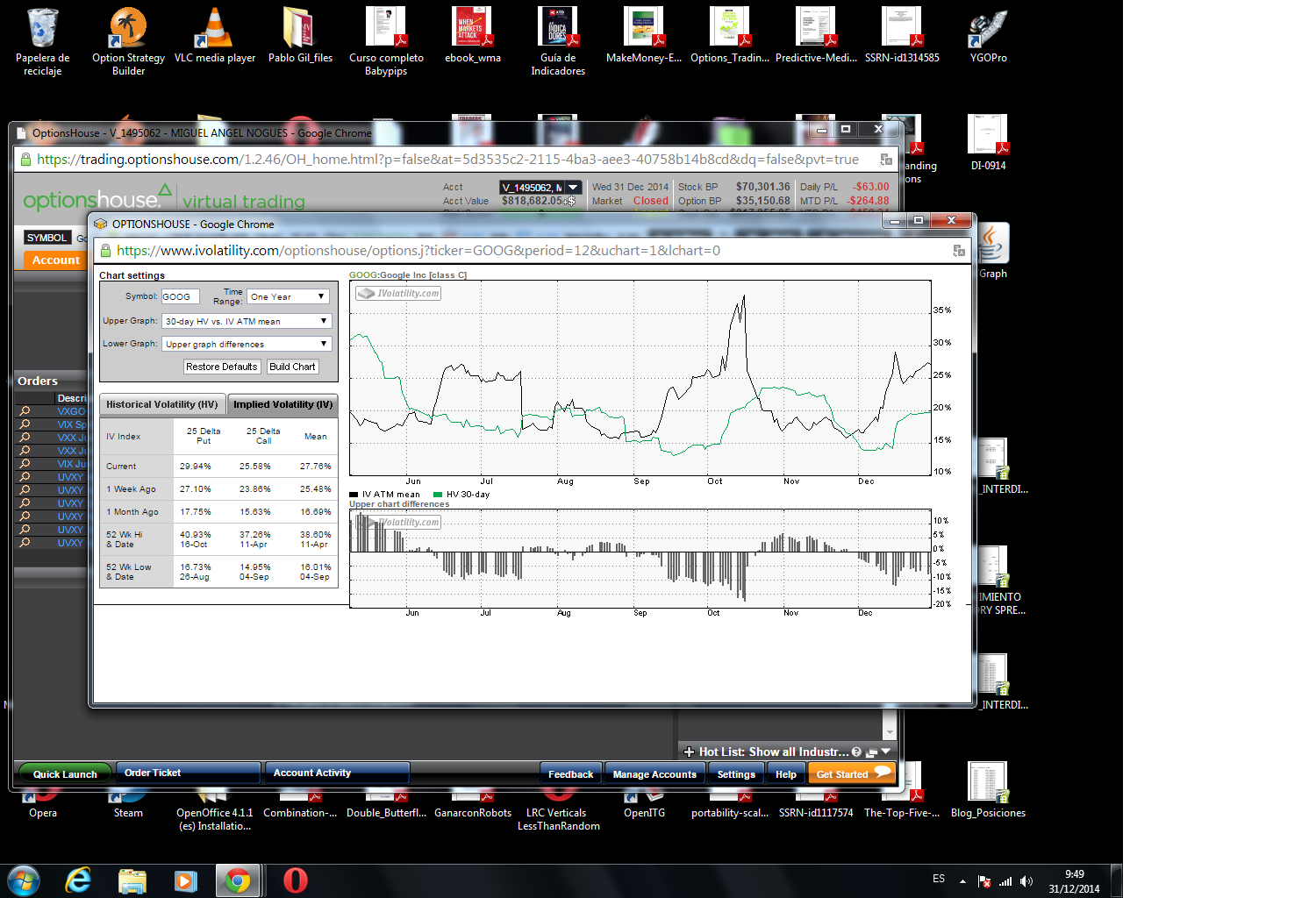This screenshot has height=898, width=1316.
Task: Click the orange Account button
Action: (55, 260)
